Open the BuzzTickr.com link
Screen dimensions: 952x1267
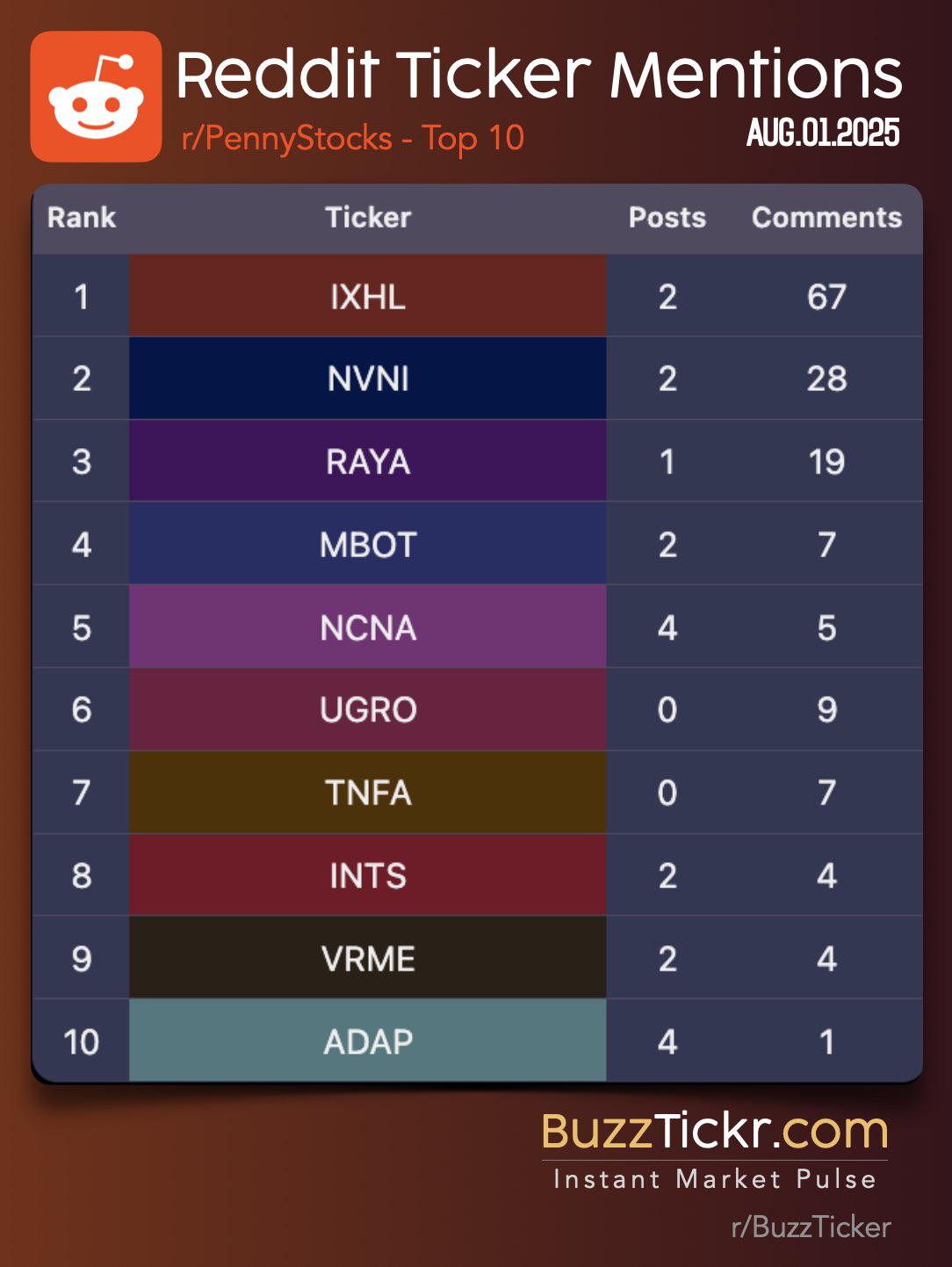(715, 1130)
